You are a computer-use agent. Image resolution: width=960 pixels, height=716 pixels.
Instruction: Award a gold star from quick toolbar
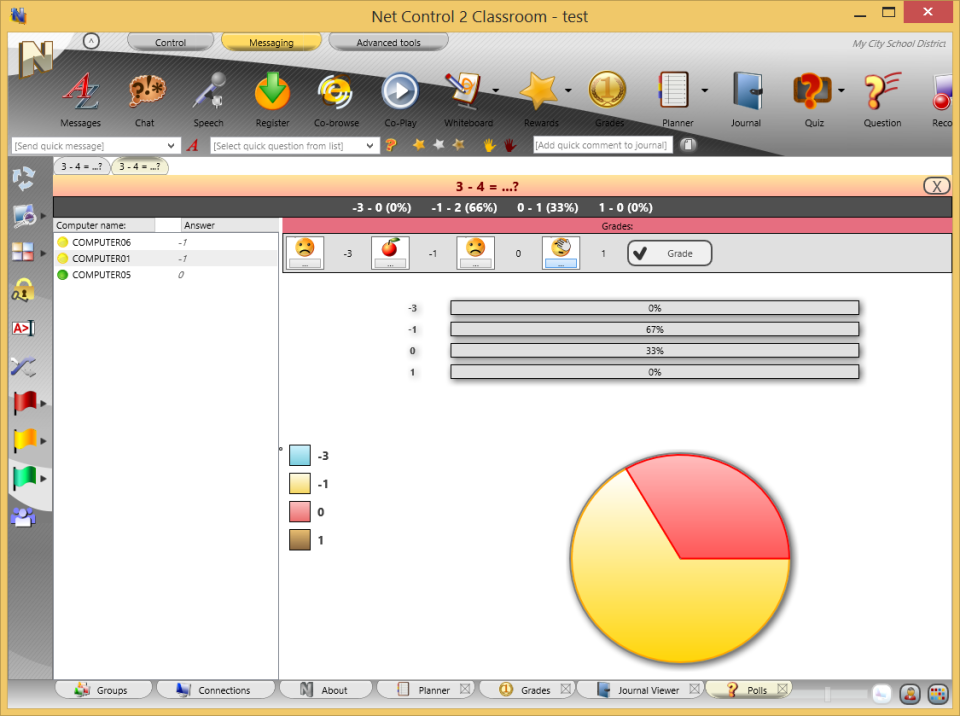419,144
